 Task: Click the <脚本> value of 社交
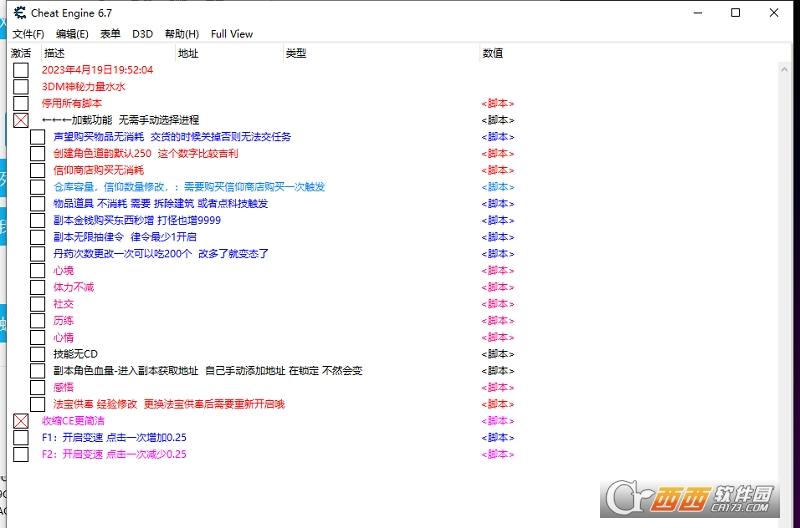coord(497,304)
